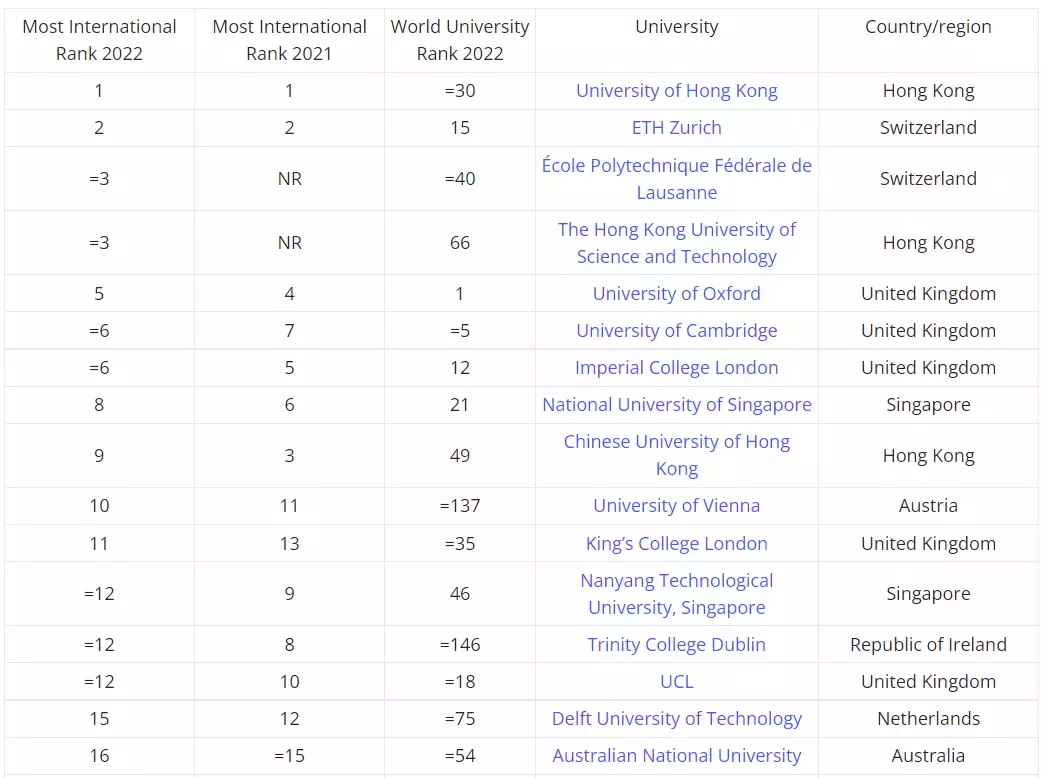Screen dimensions: 1043x778
Task: Open King's College London link
Action: [676, 543]
